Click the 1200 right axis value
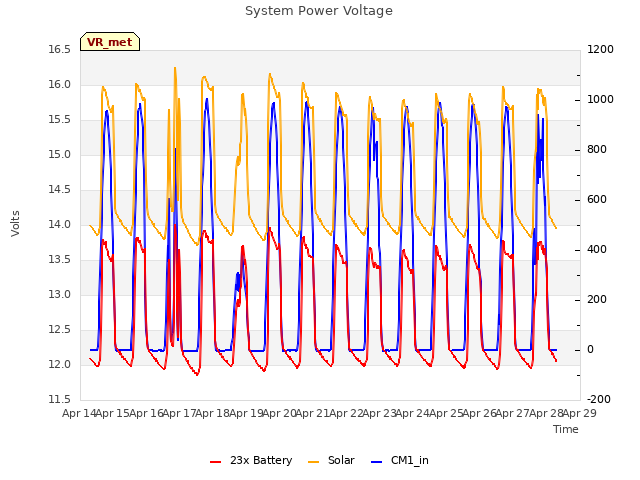This screenshot has height=480, width=640. (600, 50)
